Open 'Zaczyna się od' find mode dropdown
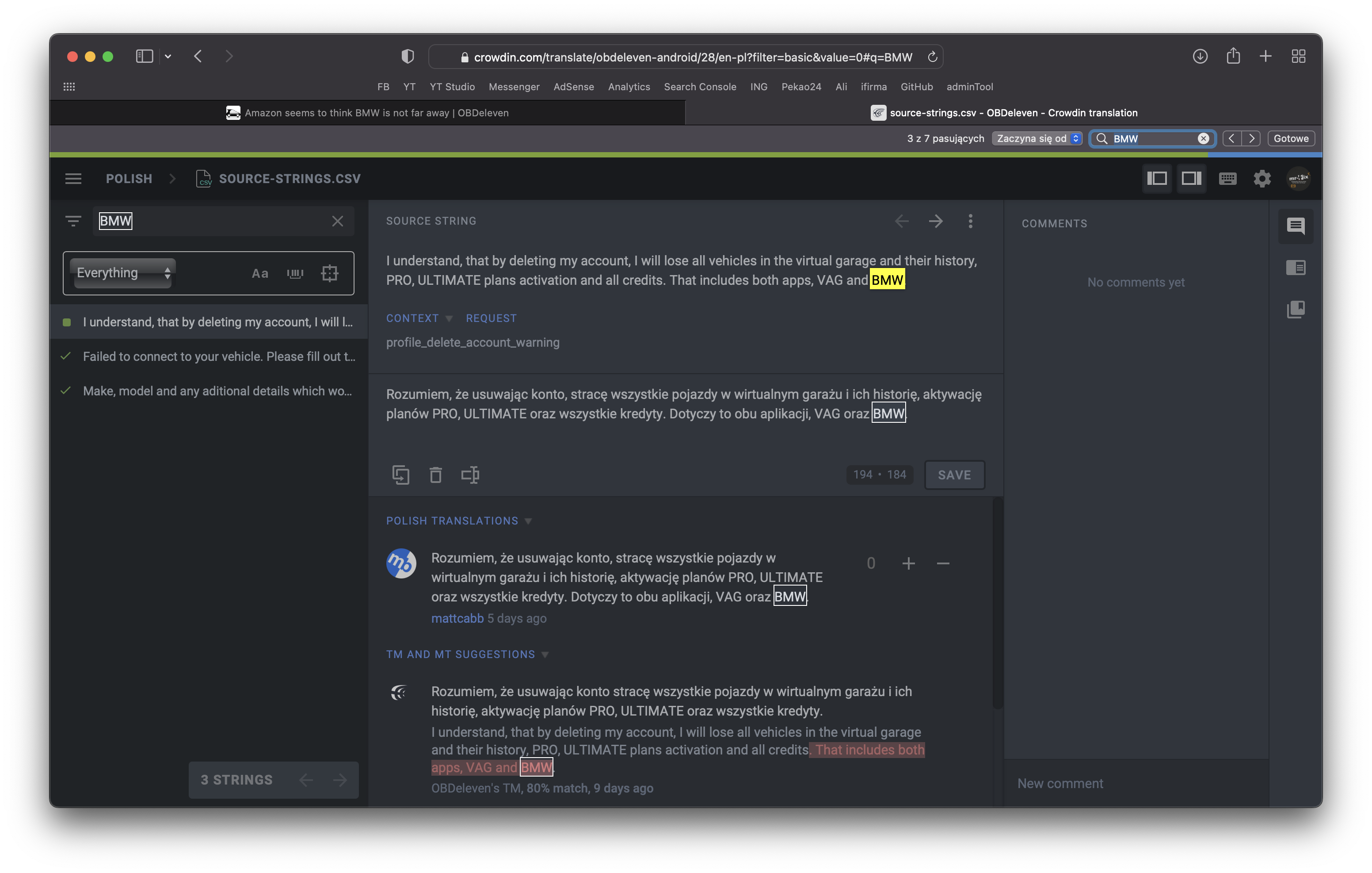1372x873 pixels. pyautogui.click(x=1037, y=138)
